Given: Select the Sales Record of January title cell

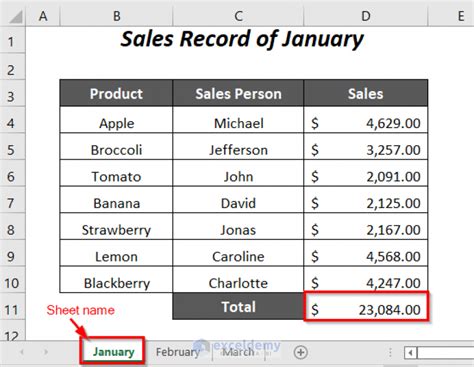Looking at the screenshot, I should tap(242, 39).
